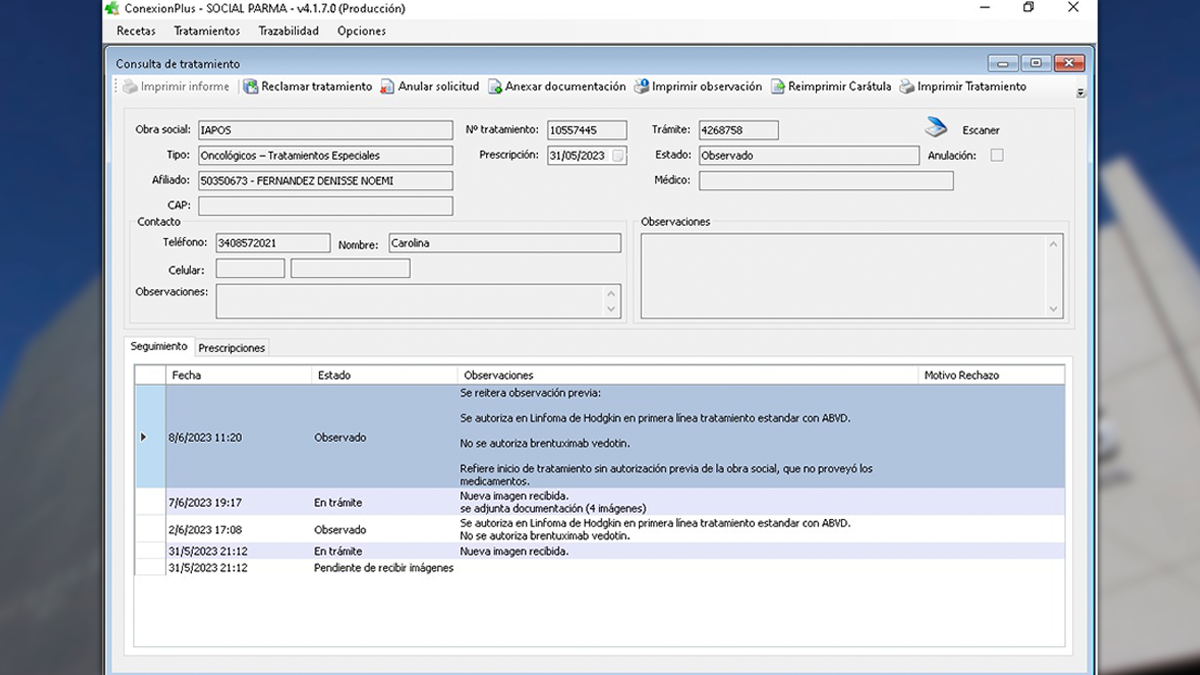Click the Teléfono input field

point(272,243)
